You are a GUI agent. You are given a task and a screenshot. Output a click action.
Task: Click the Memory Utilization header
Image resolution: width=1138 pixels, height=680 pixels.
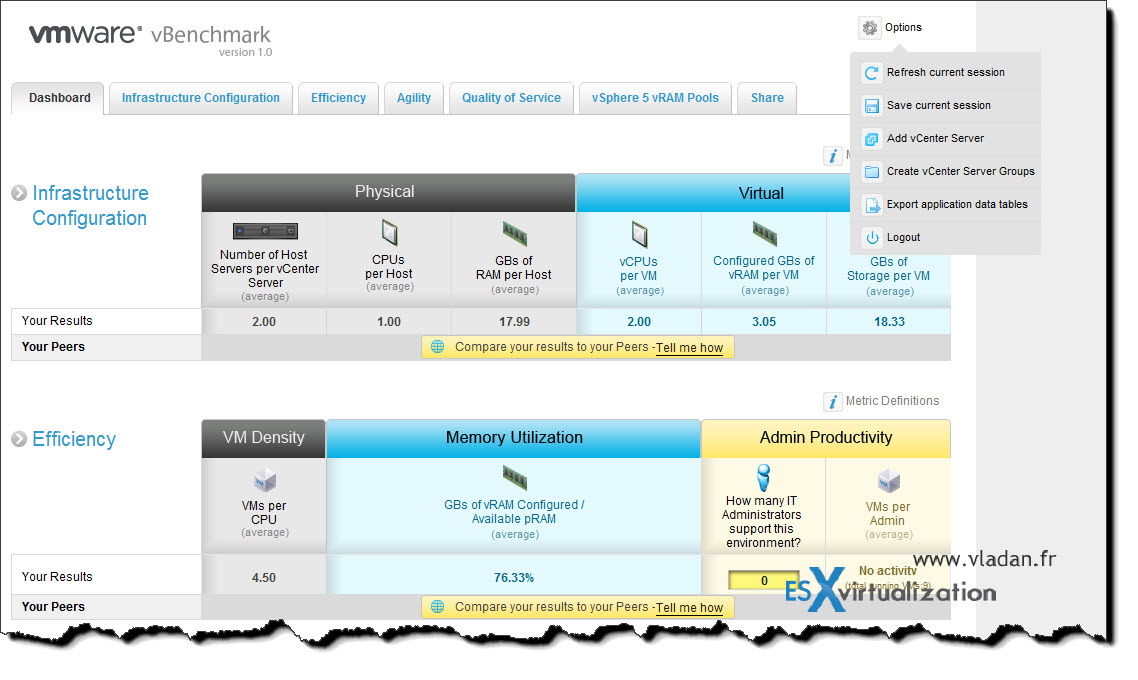pos(514,438)
